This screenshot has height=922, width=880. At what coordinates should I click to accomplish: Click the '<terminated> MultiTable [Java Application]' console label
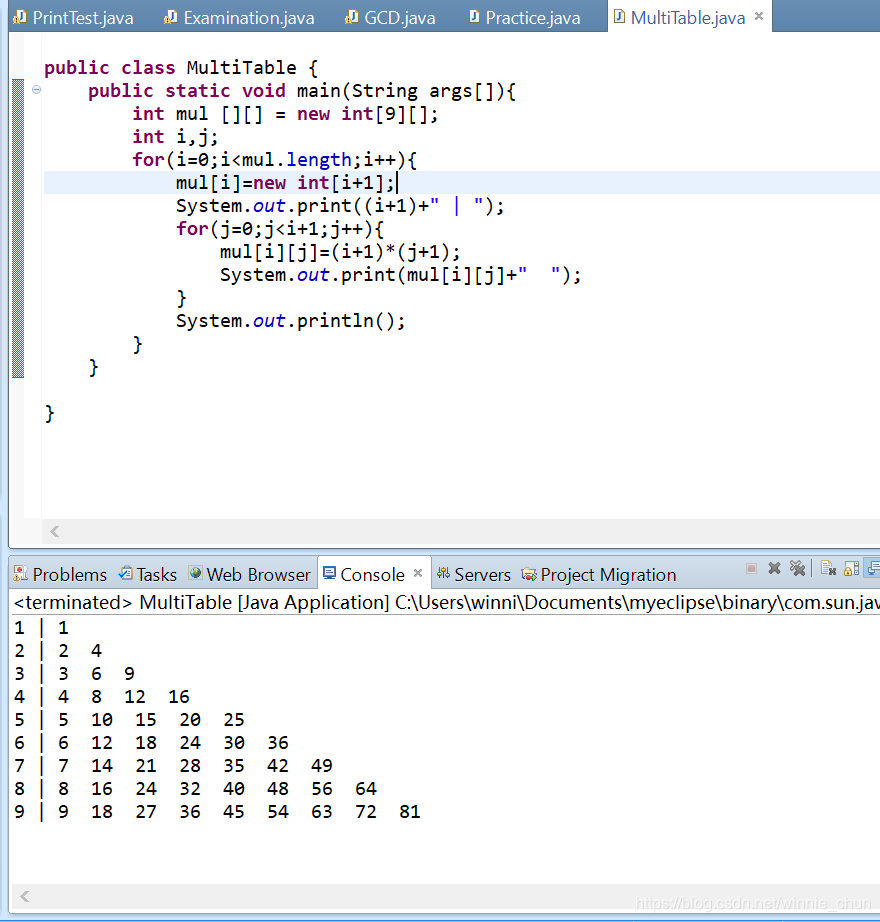point(202,603)
